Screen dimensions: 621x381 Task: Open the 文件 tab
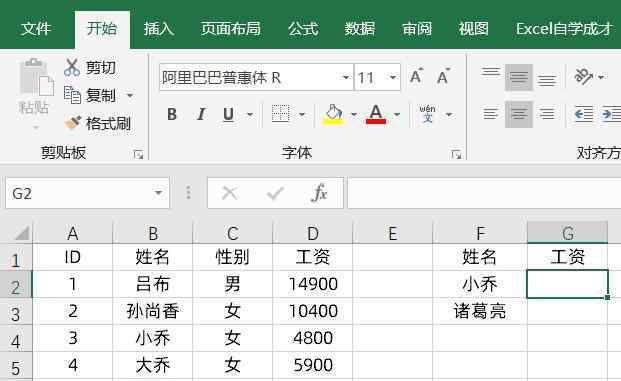click(36, 29)
